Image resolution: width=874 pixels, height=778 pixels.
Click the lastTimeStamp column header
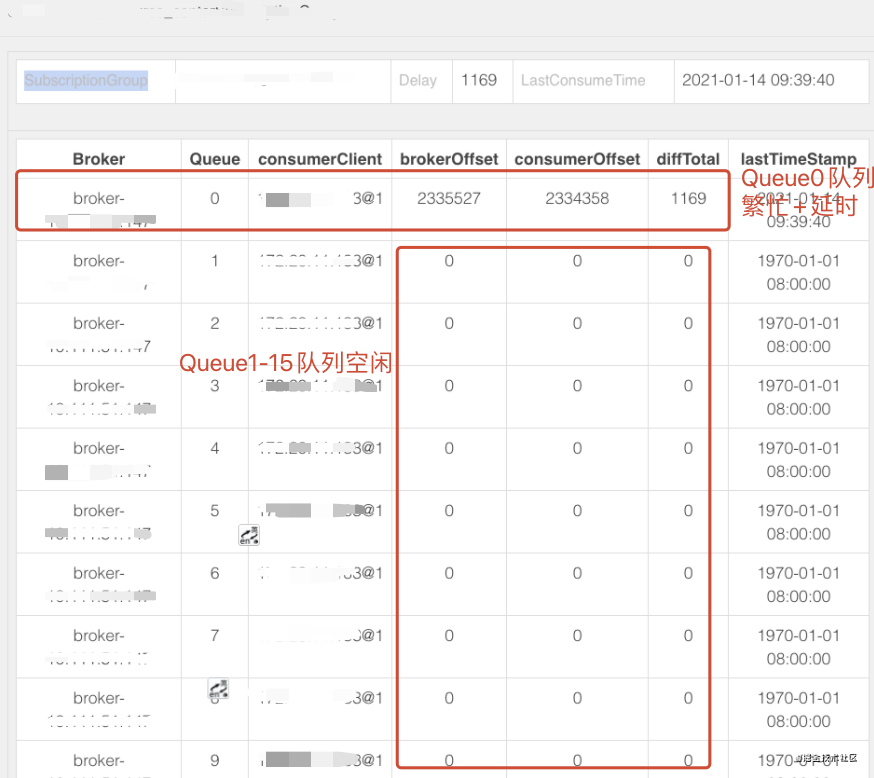click(x=798, y=159)
